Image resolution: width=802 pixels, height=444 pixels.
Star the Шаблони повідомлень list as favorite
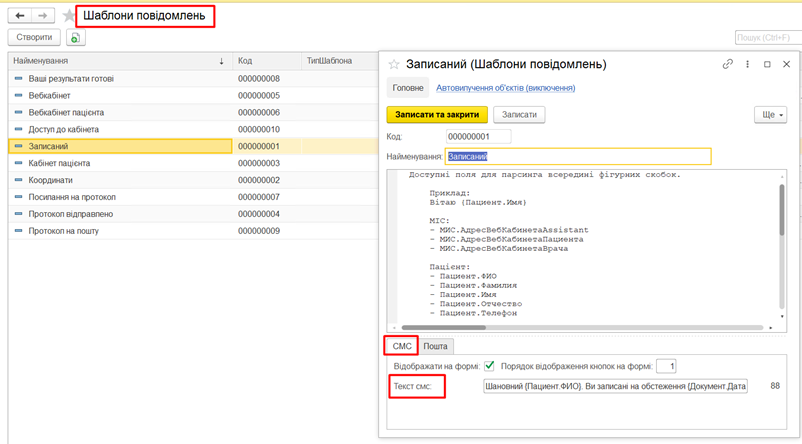[68, 16]
